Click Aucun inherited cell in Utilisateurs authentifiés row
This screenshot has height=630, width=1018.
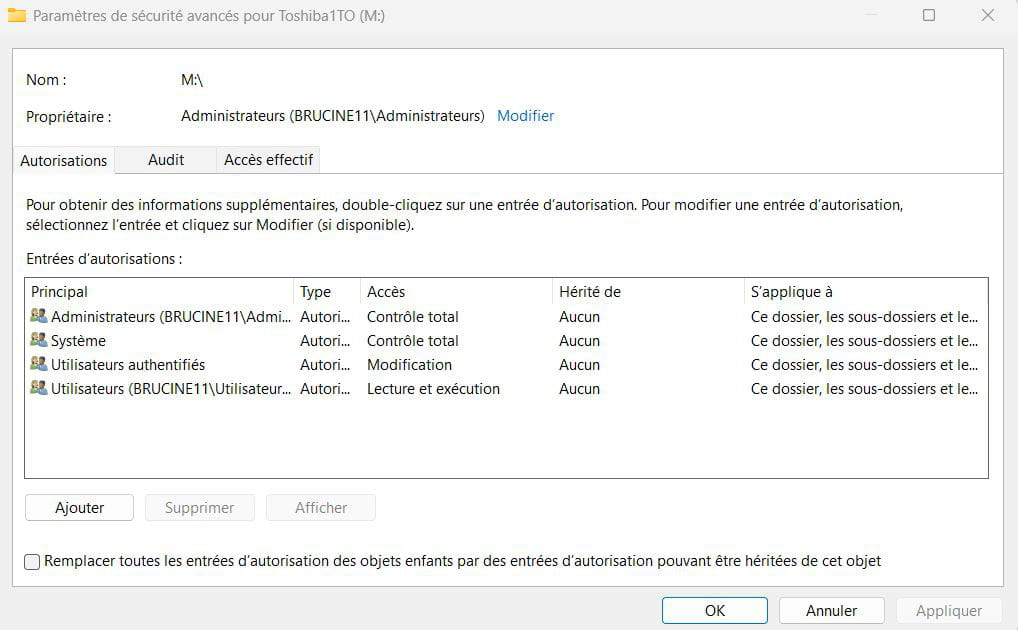click(x=579, y=364)
